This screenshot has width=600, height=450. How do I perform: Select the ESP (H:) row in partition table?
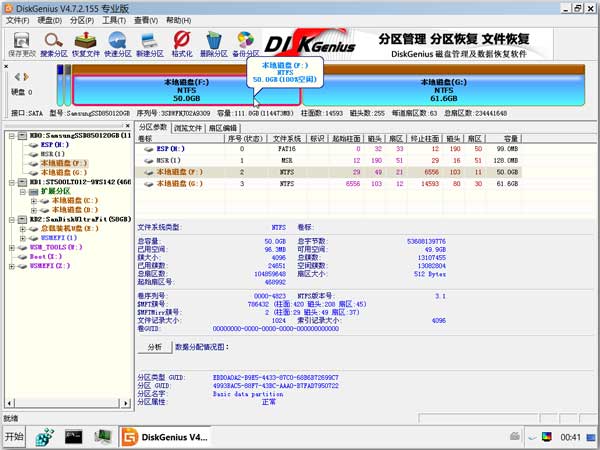point(328,149)
